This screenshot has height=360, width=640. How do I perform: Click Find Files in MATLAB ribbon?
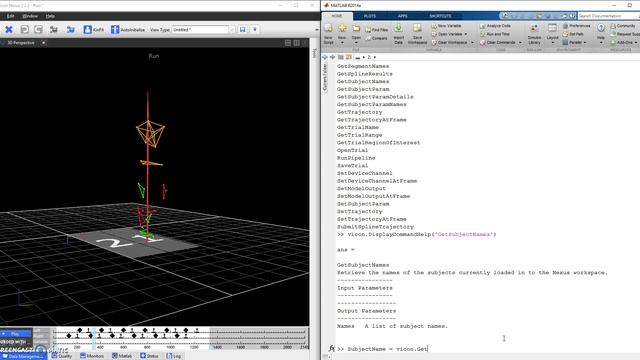(376, 30)
